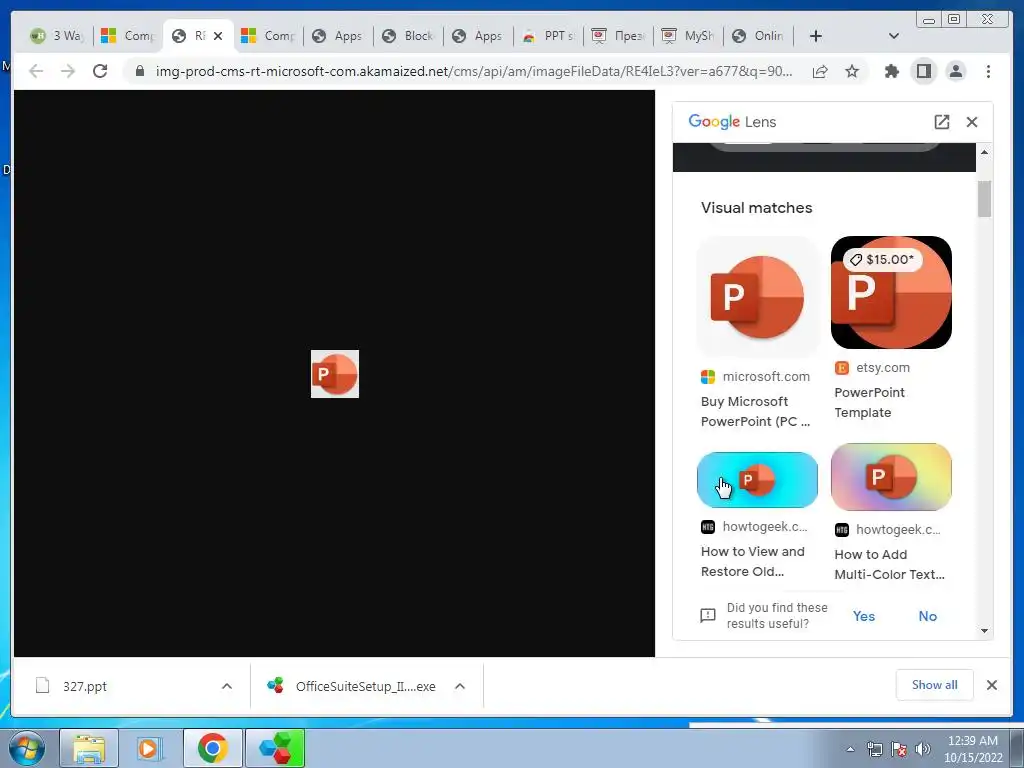
Task: Switch to the '3 Wa' tab
Action: coord(58,36)
